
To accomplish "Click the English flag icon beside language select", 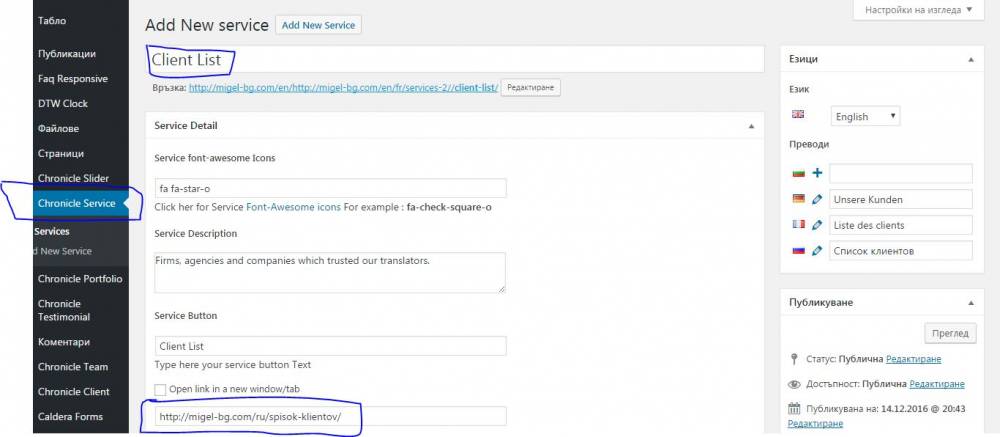I will tap(798, 114).
